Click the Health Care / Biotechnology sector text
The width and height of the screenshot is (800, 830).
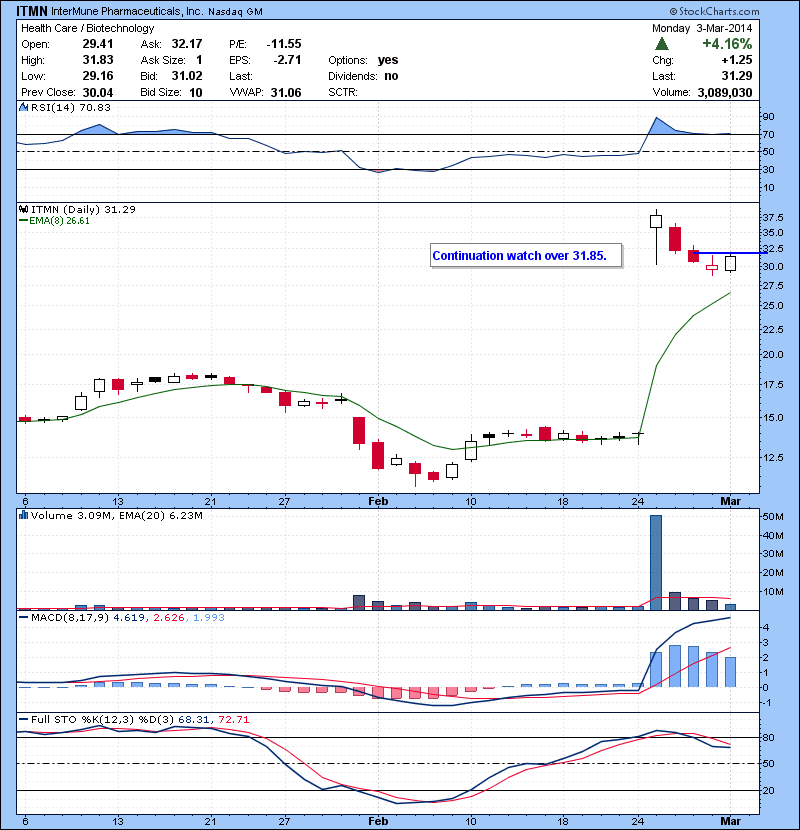(x=87, y=28)
